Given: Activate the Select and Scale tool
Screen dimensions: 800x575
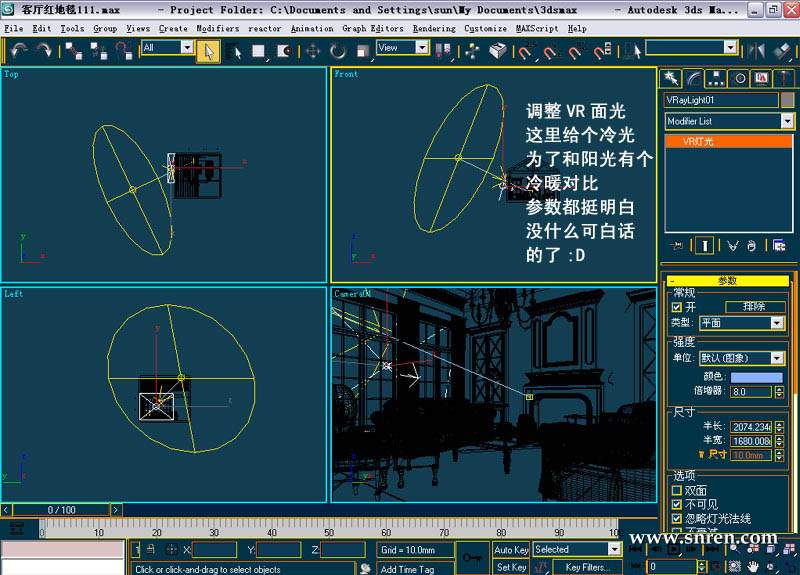Looking at the screenshot, I should click(362, 51).
